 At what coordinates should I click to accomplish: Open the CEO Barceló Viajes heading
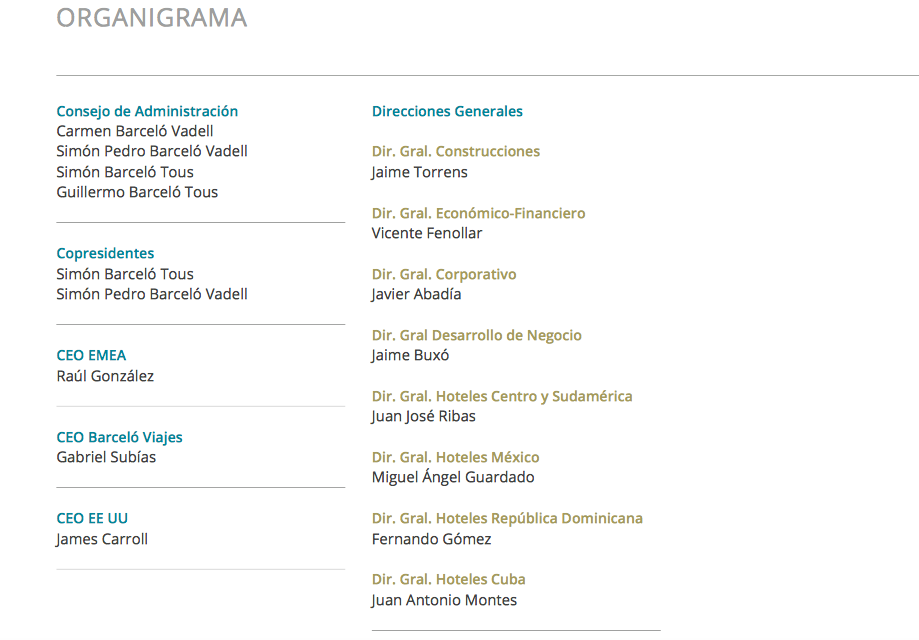pyautogui.click(x=120, y=438)
